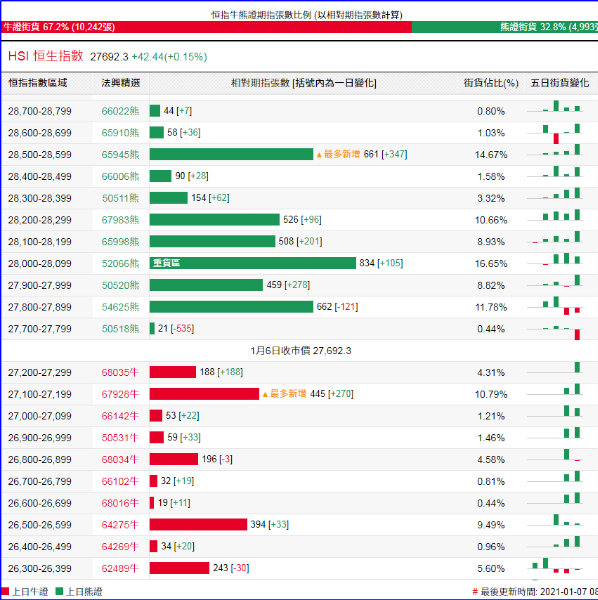Click the 10.79% street share value
The image size is (598, 600).
tap(491, 395)
